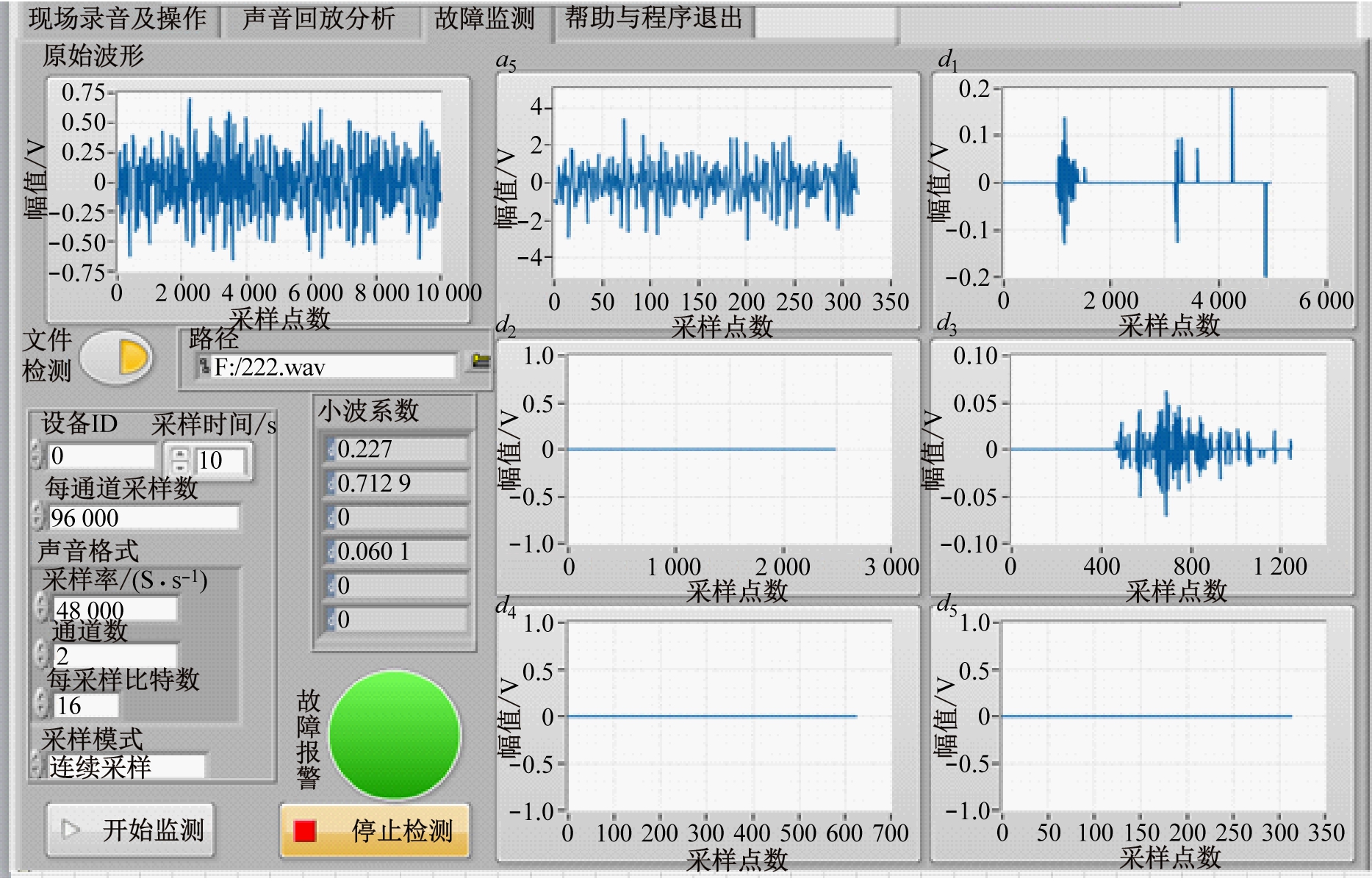Click the 每通道采样数 stepper arrows

coord(37,517)
